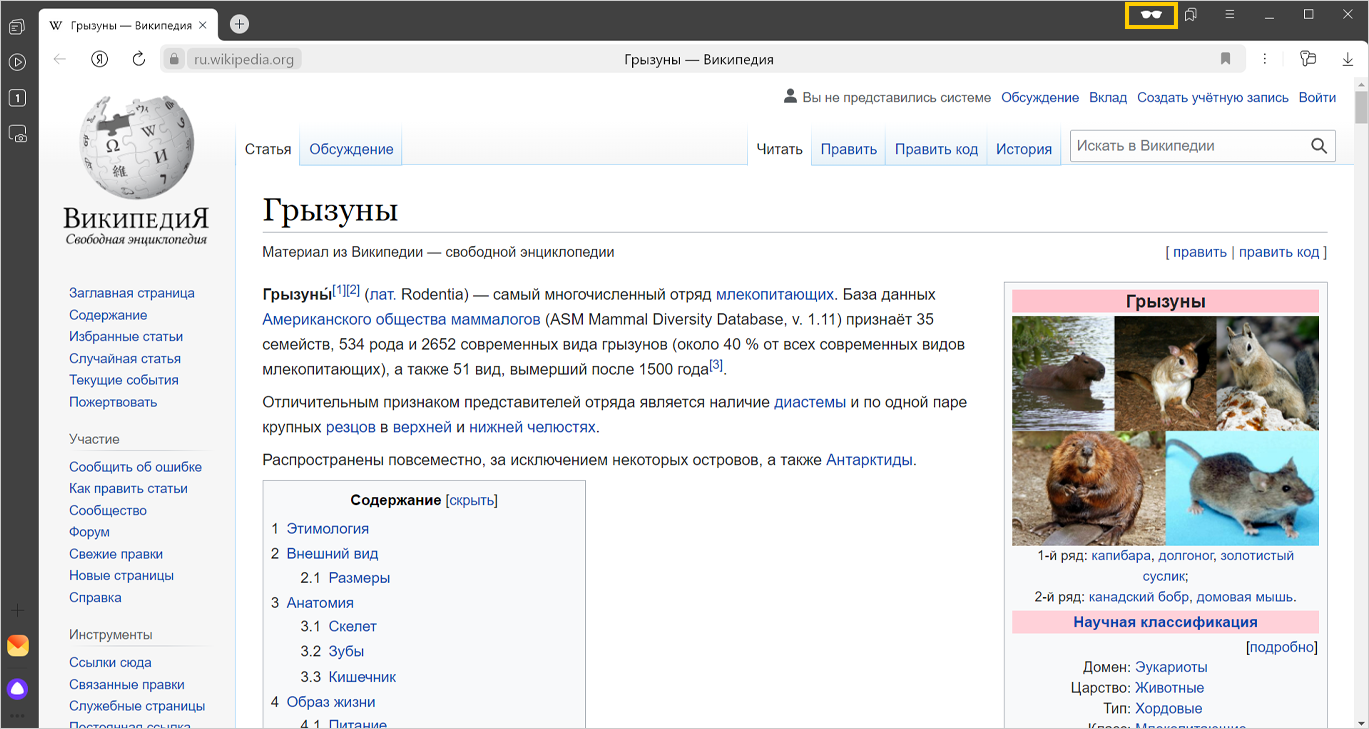1369x729 pixels.
Task: Open the Эукариоты link in infobox
Action: point(1171,667)
